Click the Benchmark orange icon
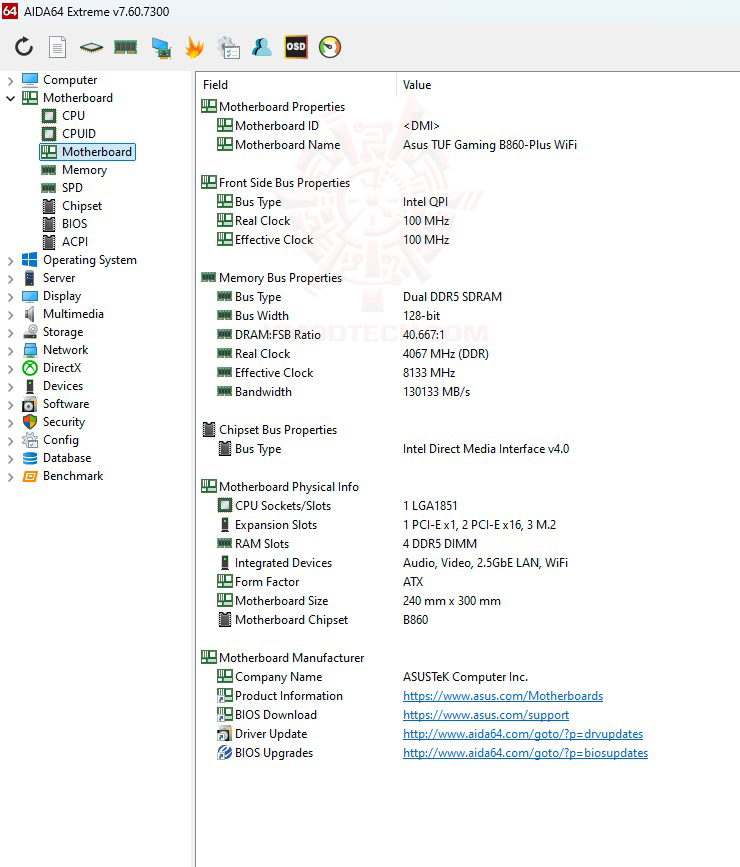 pyautogui.click(x=30, y=476)
